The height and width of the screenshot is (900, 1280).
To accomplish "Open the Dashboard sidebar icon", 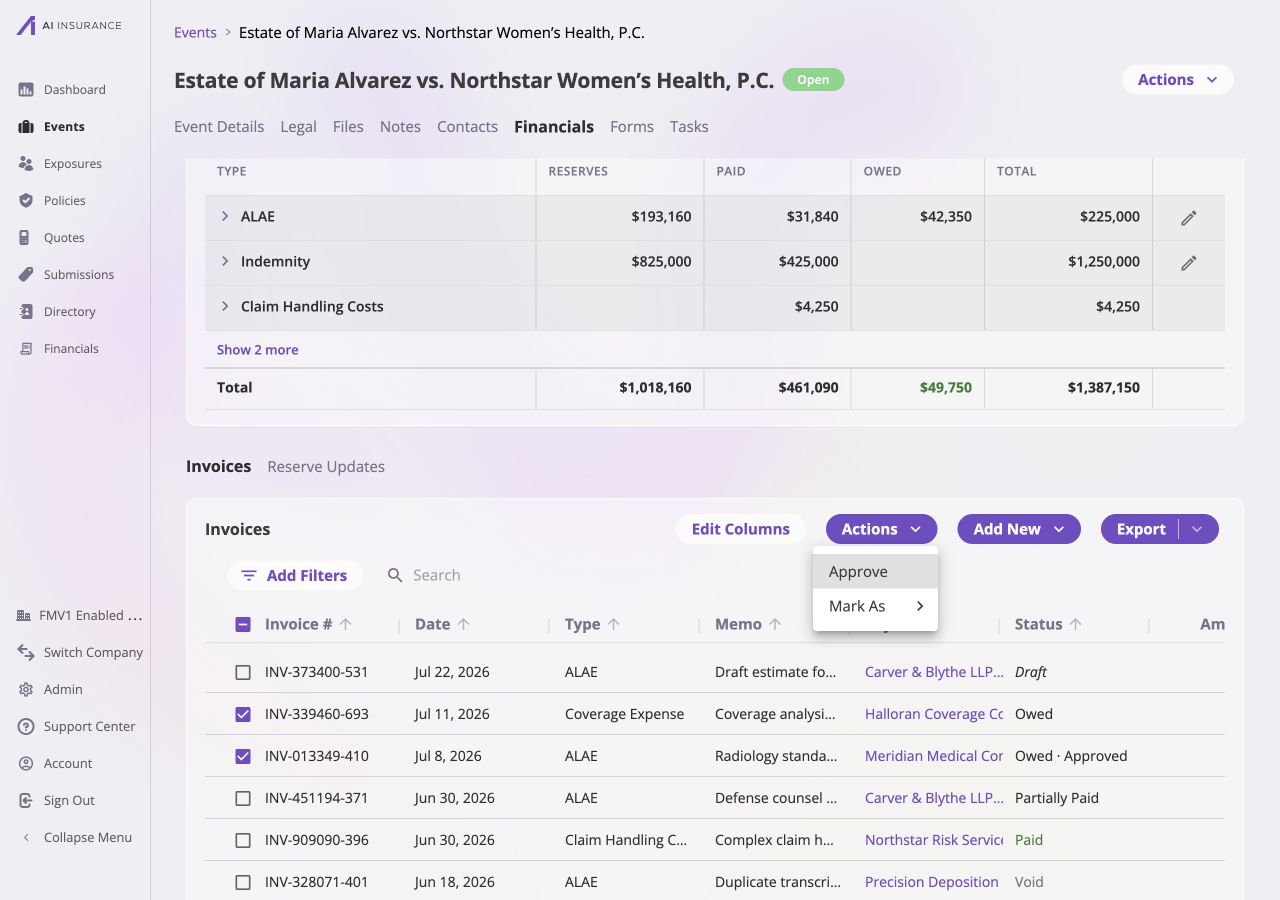I will pyautogui.click(x=26, y=90).
